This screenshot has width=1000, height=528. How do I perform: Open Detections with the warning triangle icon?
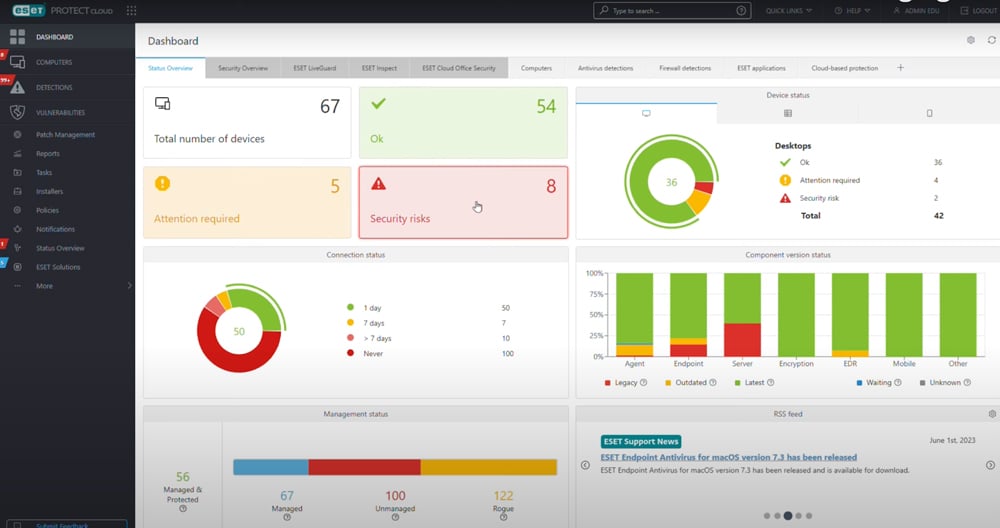pyautogui.click(x=53, y=87)
